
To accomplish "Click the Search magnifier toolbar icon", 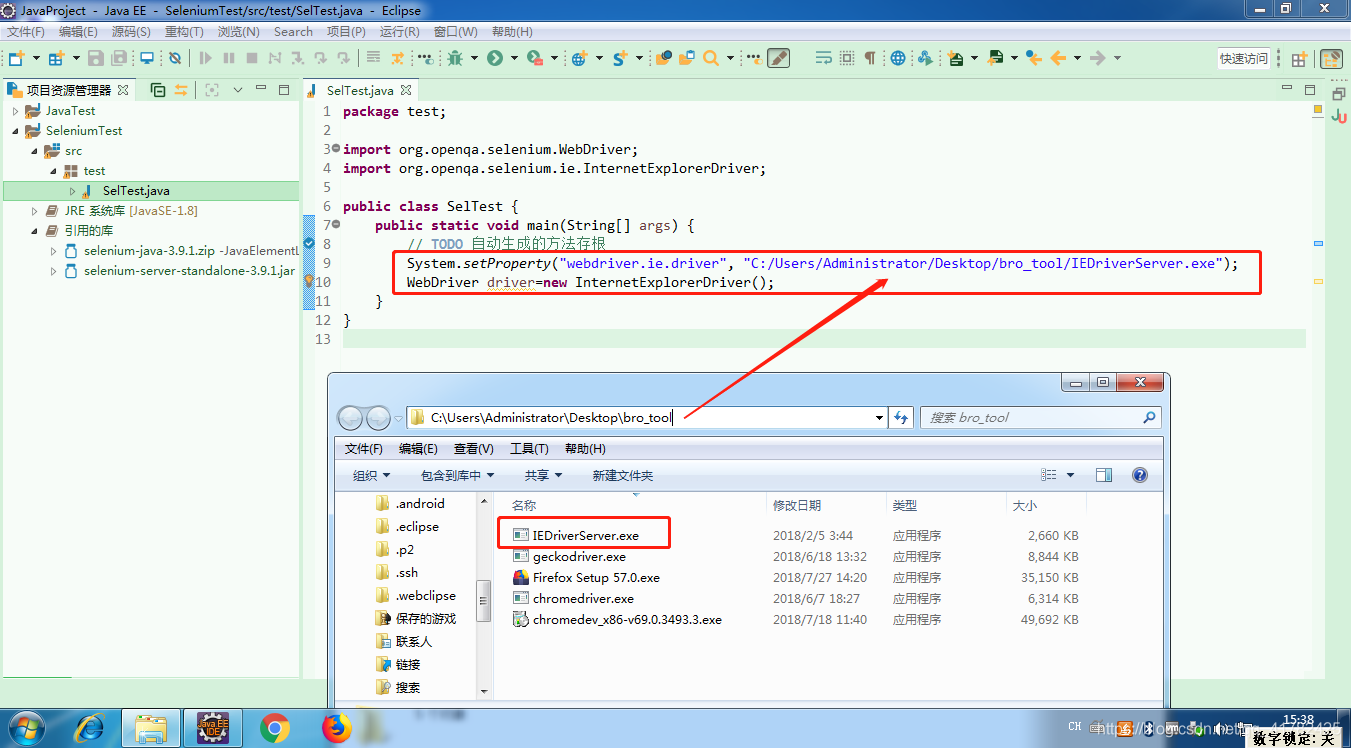I will (x=710, y=58).
